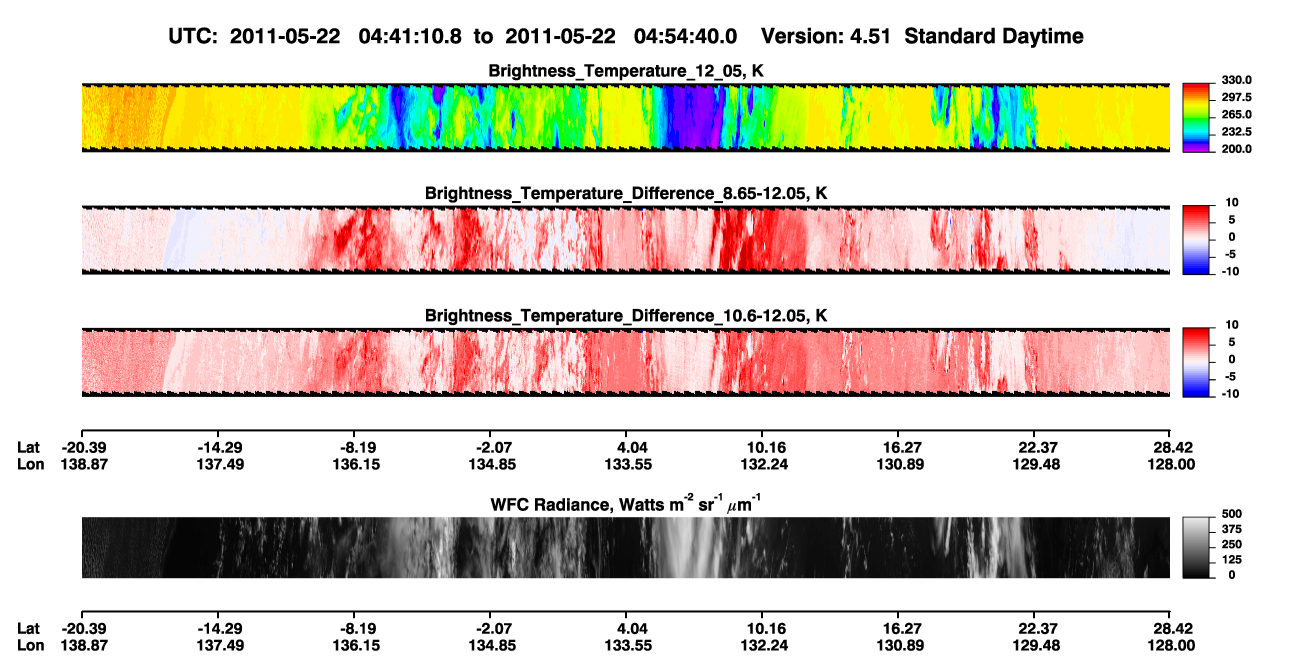
Task: Click upper axis longitude label 130.89
Action: pos(900,464)
